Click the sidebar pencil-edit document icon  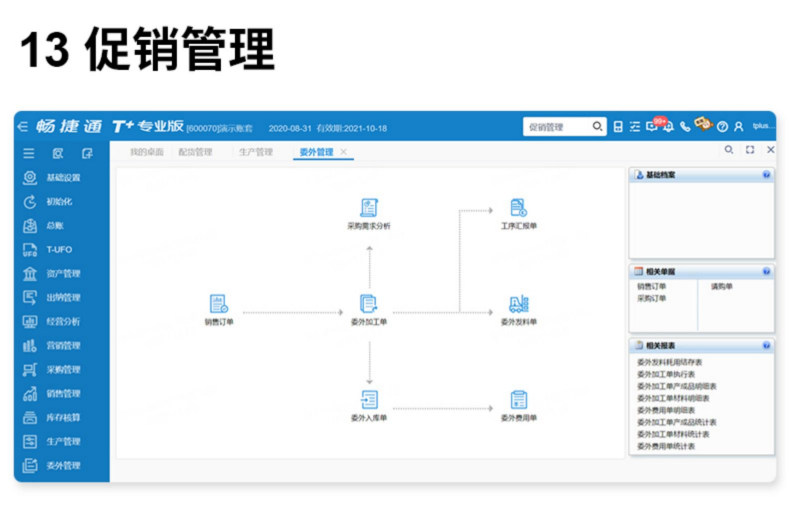(87, 153)
